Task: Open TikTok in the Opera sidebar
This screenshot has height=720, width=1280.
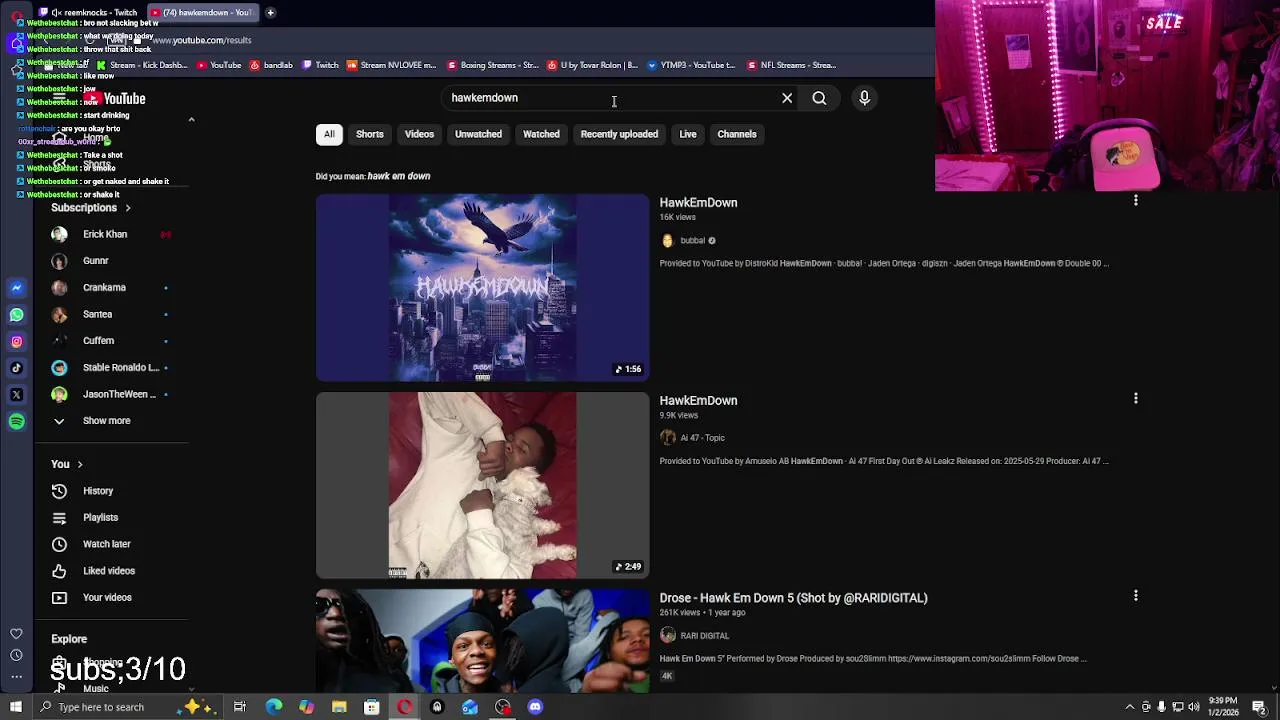Action: [16, 368]
